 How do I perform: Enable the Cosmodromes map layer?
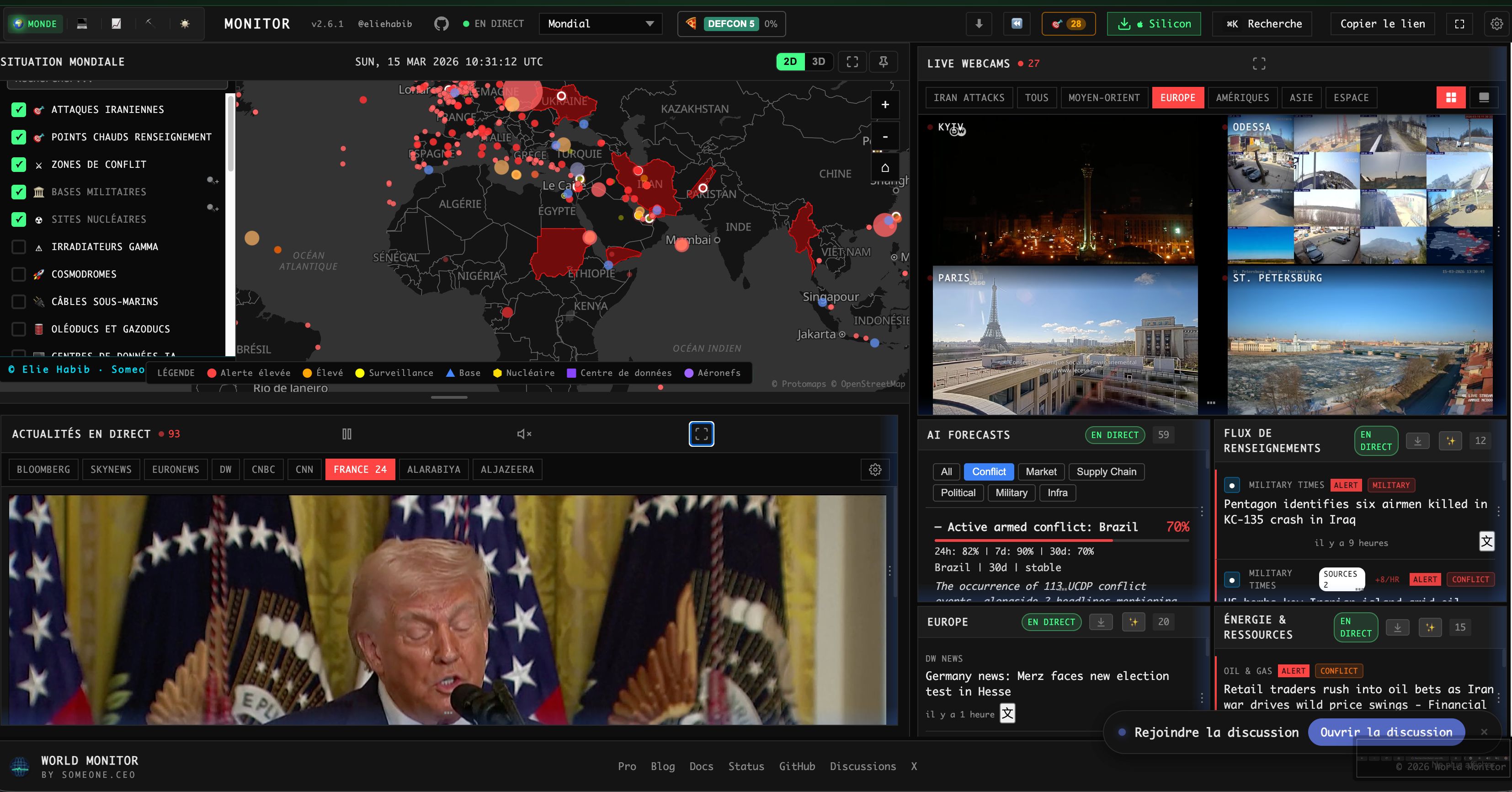click(x=19, y=274)
